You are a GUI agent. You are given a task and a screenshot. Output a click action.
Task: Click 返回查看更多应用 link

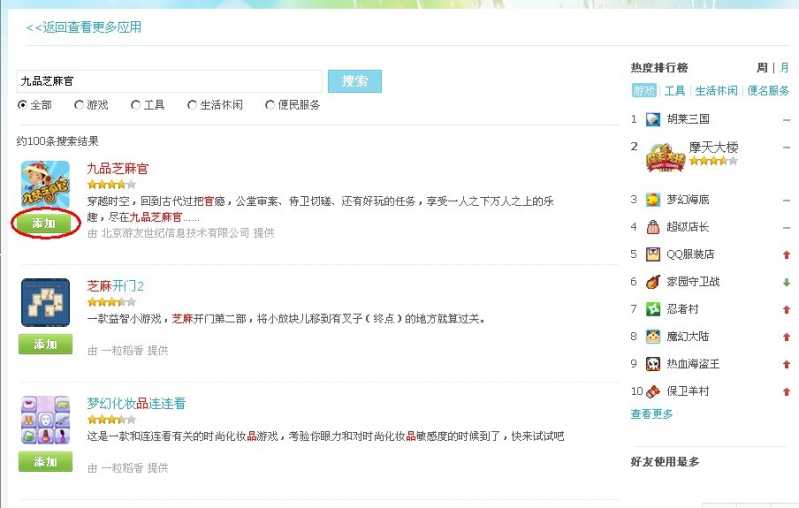coord(84,27)
